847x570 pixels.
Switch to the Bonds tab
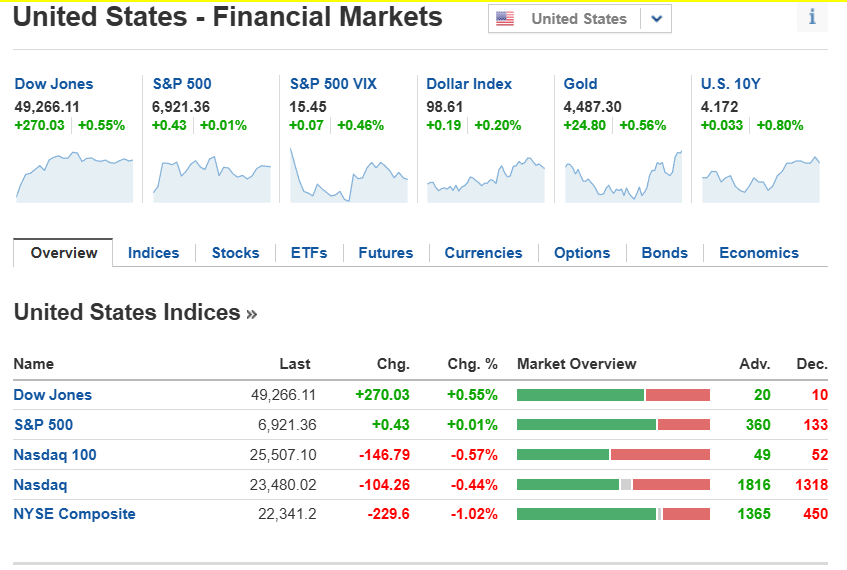click(x=664, y=253)
